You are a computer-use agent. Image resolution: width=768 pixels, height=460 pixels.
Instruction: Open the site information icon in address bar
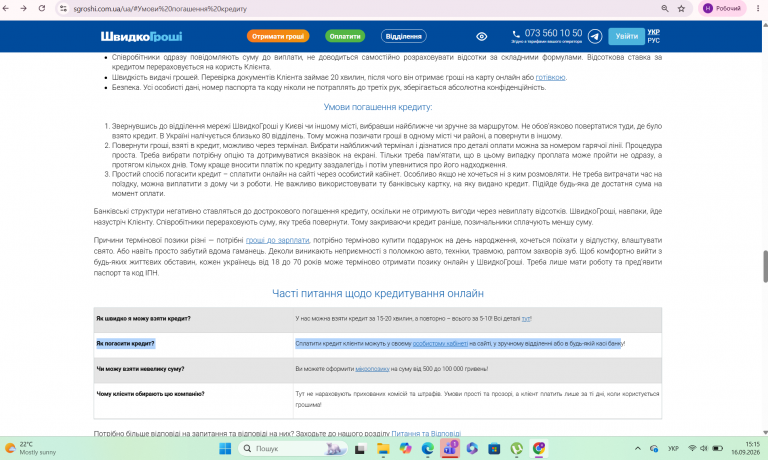coord(63,8)
